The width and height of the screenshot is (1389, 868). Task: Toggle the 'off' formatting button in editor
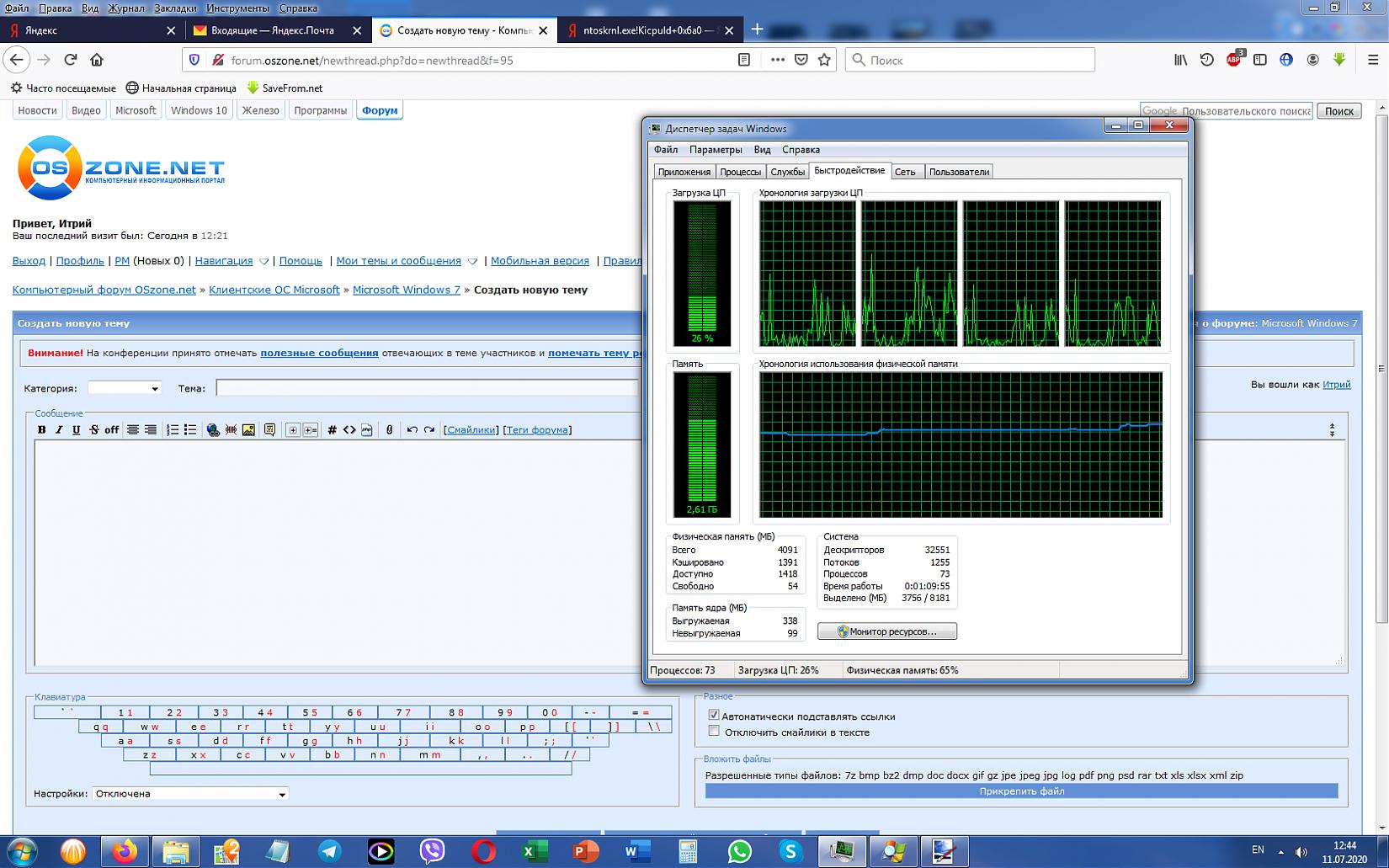tap(111, 430)
